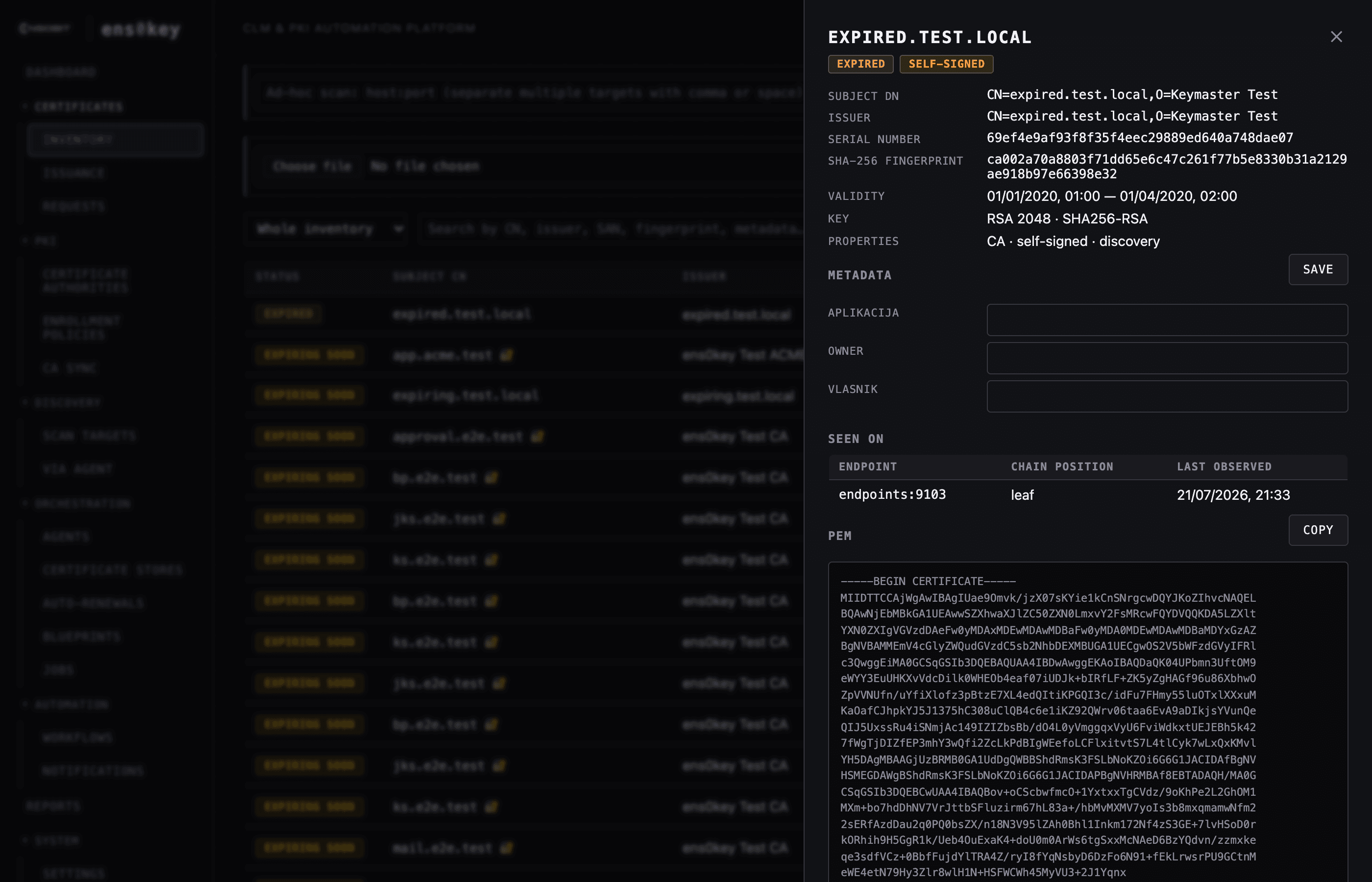Open Certificate Stores in the sidebar
Viewport: 1372px width, 882px height.
pyautogui.click(x=113, y=570)
